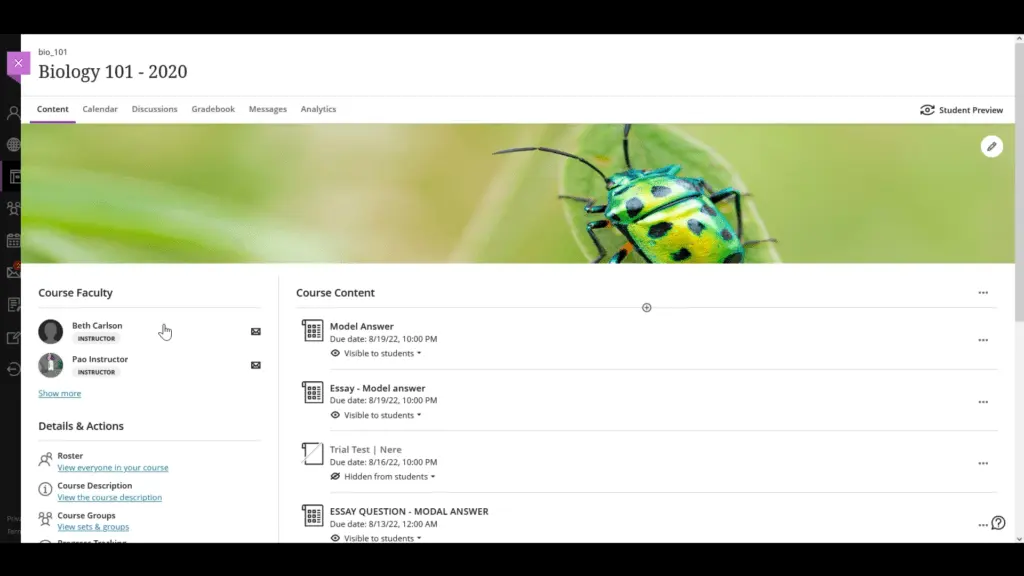Toggle the hidden eye icon for Trial Test | Nere

[335, 477]
